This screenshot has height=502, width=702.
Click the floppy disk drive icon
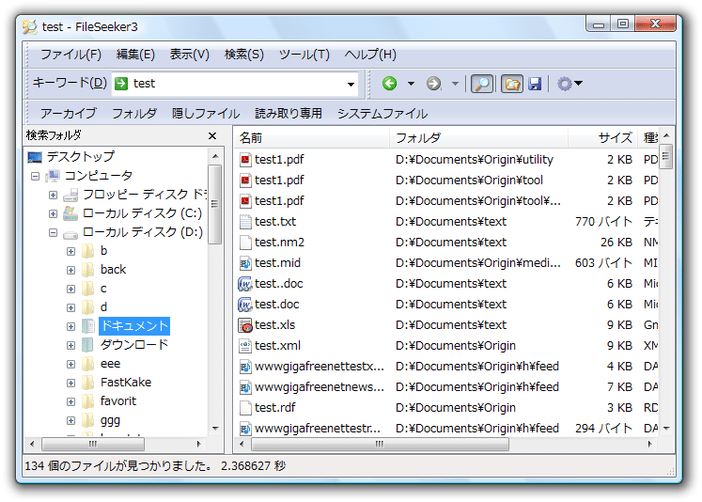pyautogui.click(x=70, y=195)
